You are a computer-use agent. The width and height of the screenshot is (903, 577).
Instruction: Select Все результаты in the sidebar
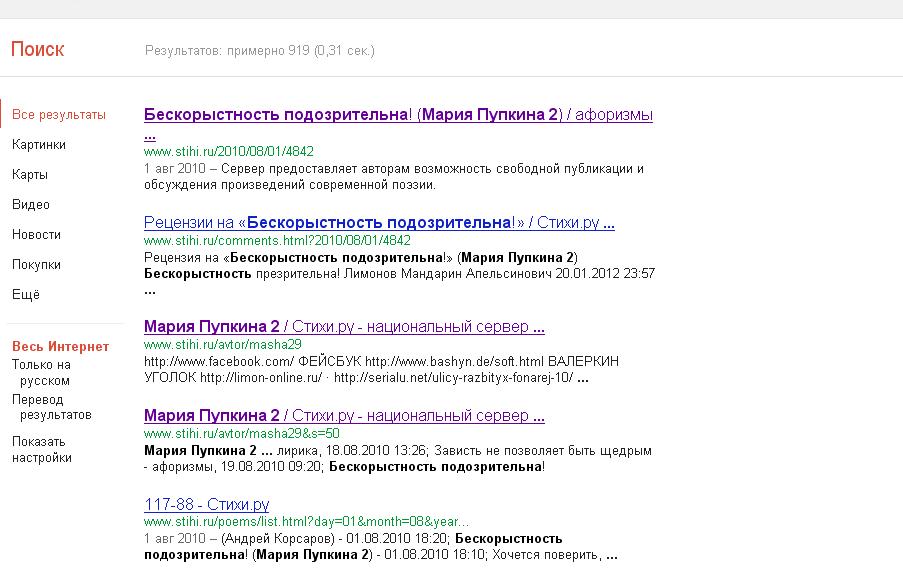click(x=58, y=115)
